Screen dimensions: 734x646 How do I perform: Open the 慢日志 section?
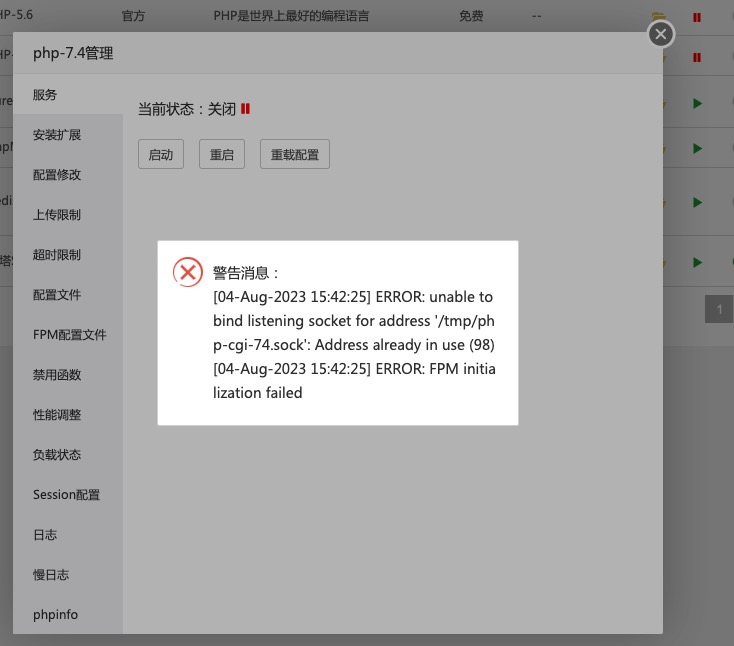(68, 574)
